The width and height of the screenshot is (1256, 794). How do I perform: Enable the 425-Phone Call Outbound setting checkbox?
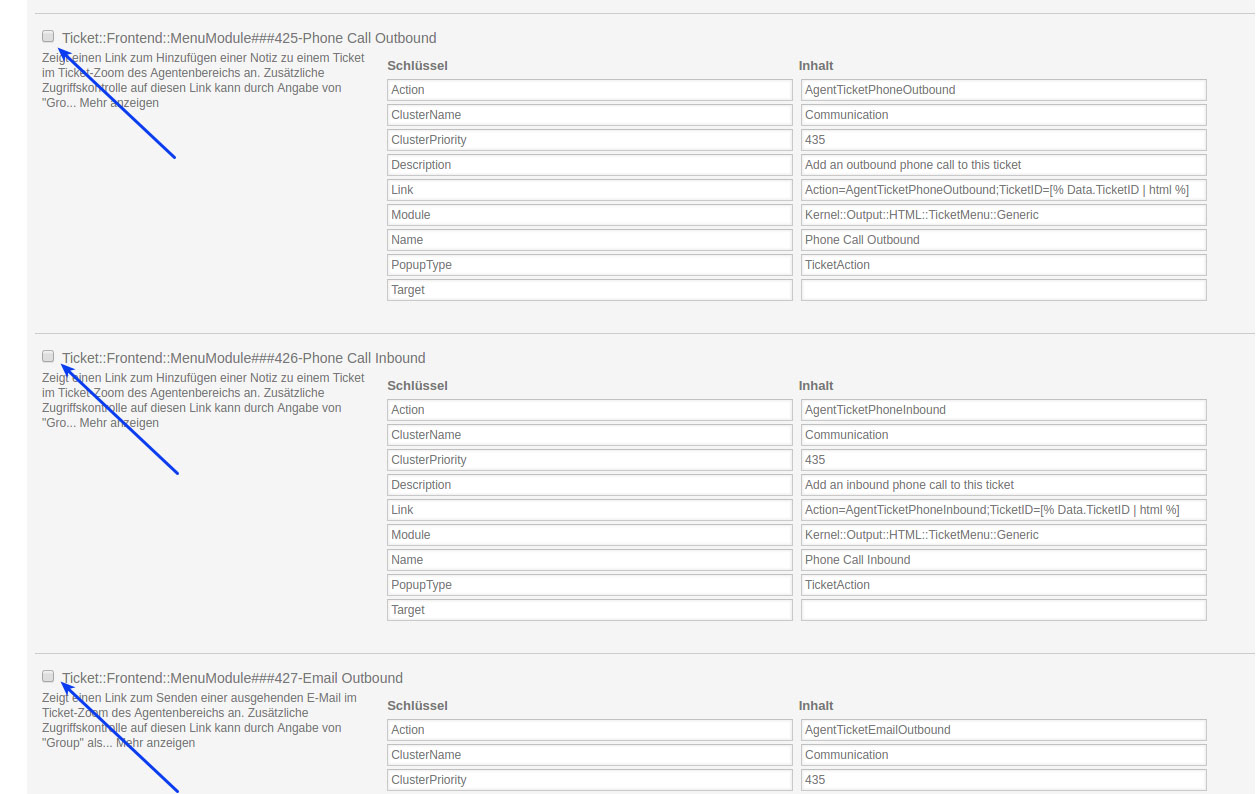[x=48, y=36]
